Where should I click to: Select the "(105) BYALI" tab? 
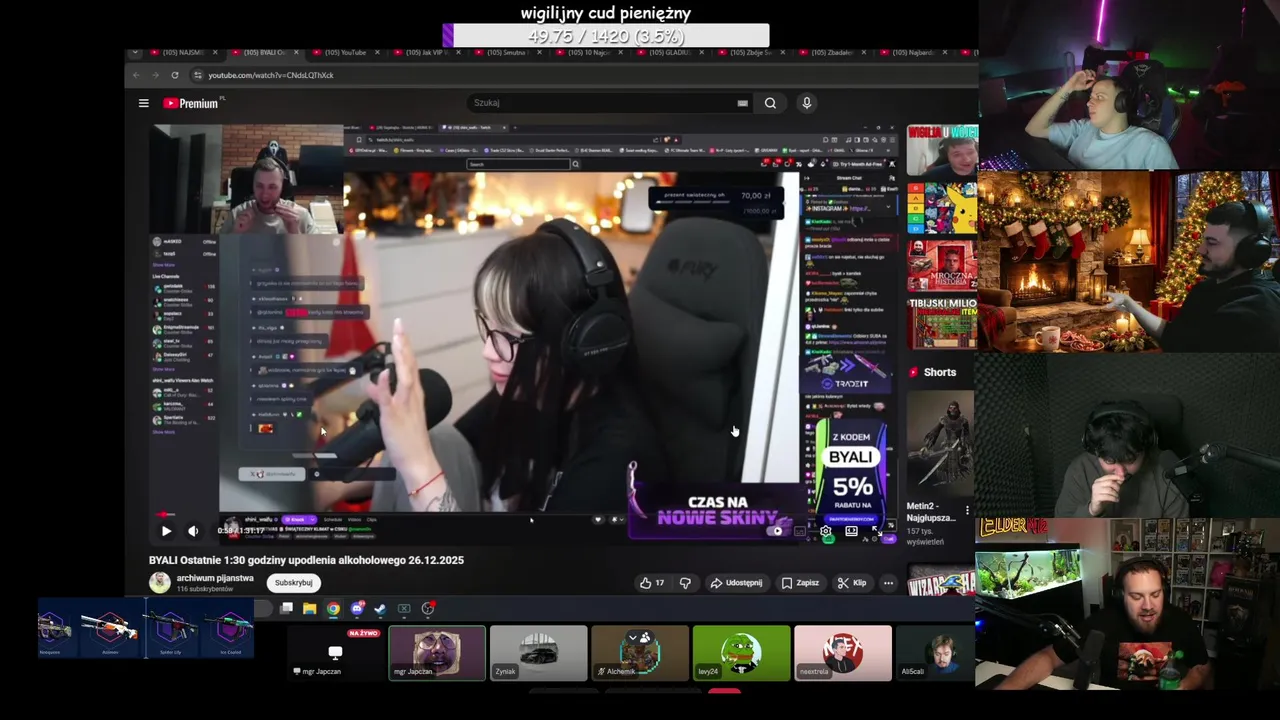(263, 52)
